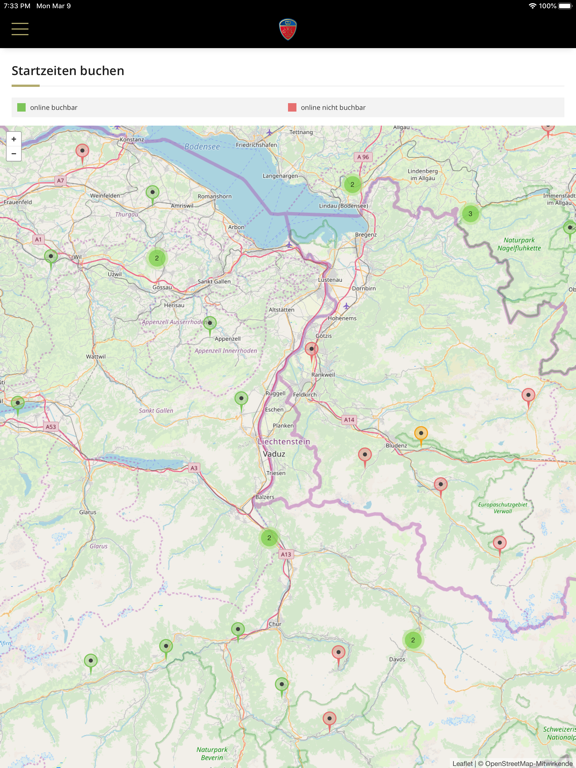Select red pin southeast of Bludenz
The width and height of the screenshot is (576, 768).
[441, 487]
